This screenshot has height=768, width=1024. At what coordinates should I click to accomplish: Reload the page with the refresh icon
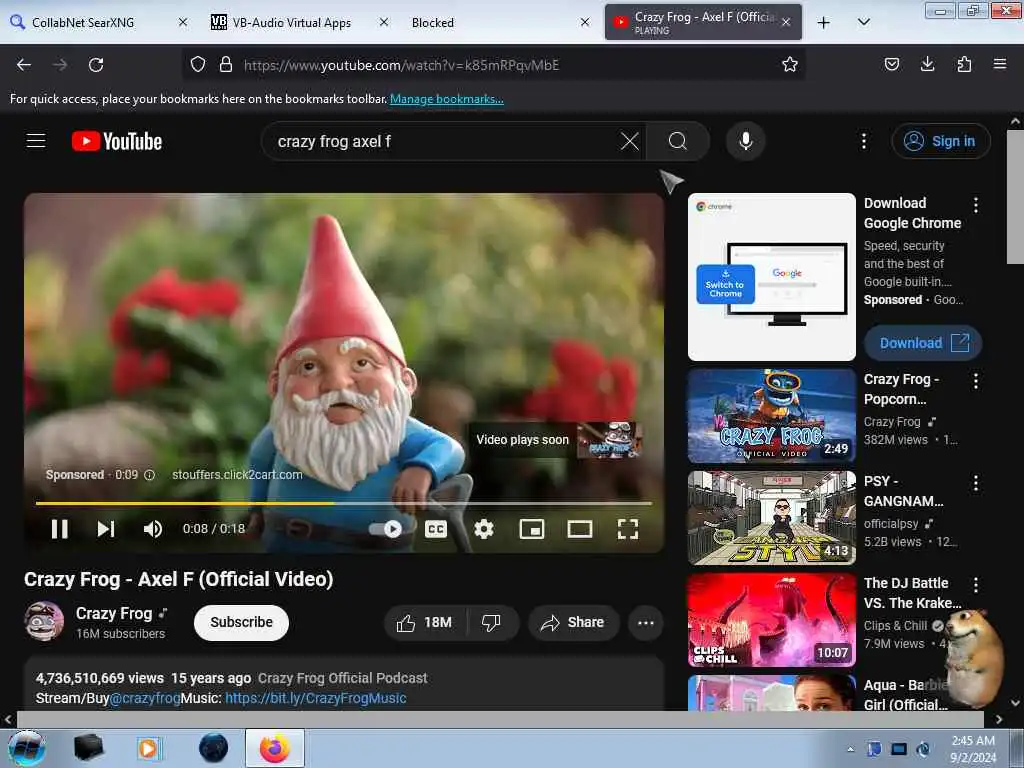click(96, 65)
